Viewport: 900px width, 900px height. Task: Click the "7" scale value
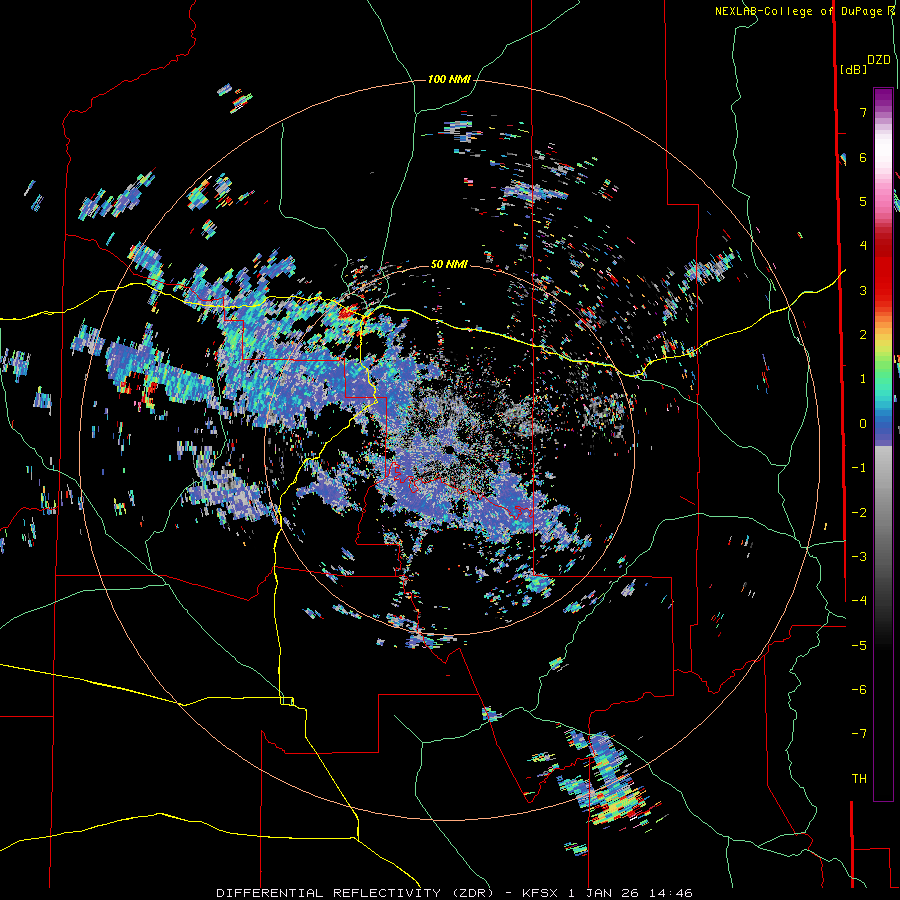click(863, 112)
